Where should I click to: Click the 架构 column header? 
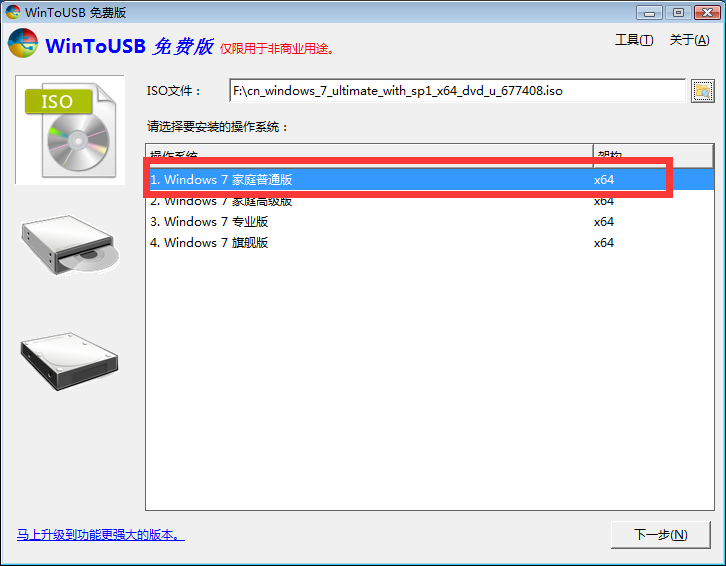click(x=653, y=155)
